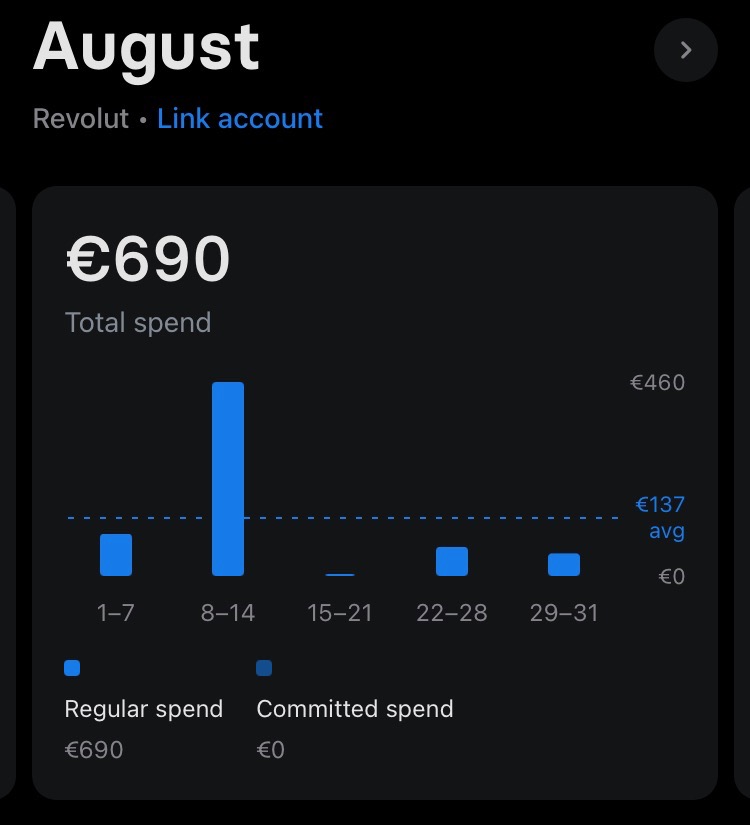Click the 29–31 date range label
Image resolution: width=750 pixels, height=825 pixels.
click(564, 613)
